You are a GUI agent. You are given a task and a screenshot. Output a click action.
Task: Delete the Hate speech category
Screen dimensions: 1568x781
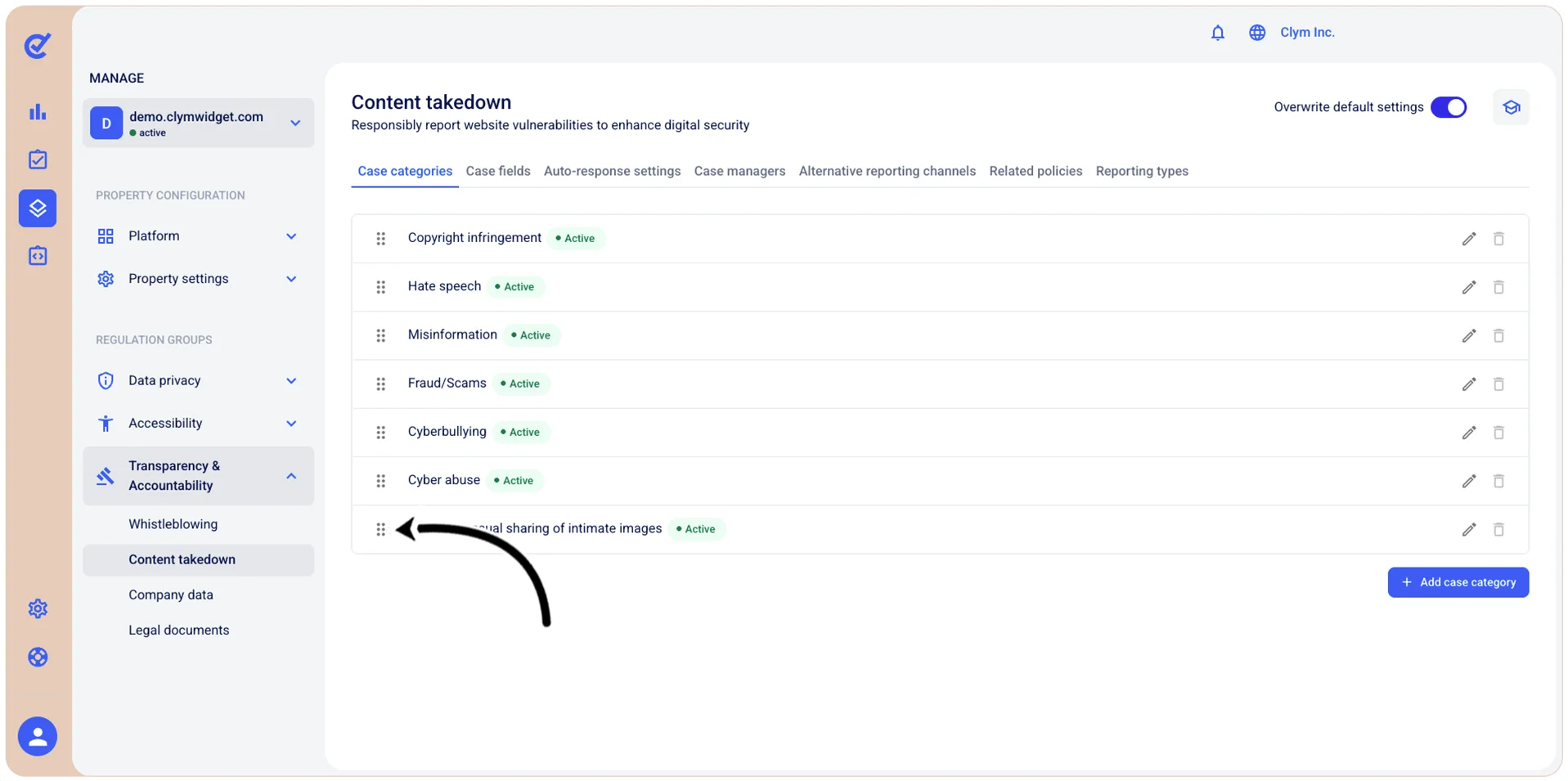[x=1498, y=287]
